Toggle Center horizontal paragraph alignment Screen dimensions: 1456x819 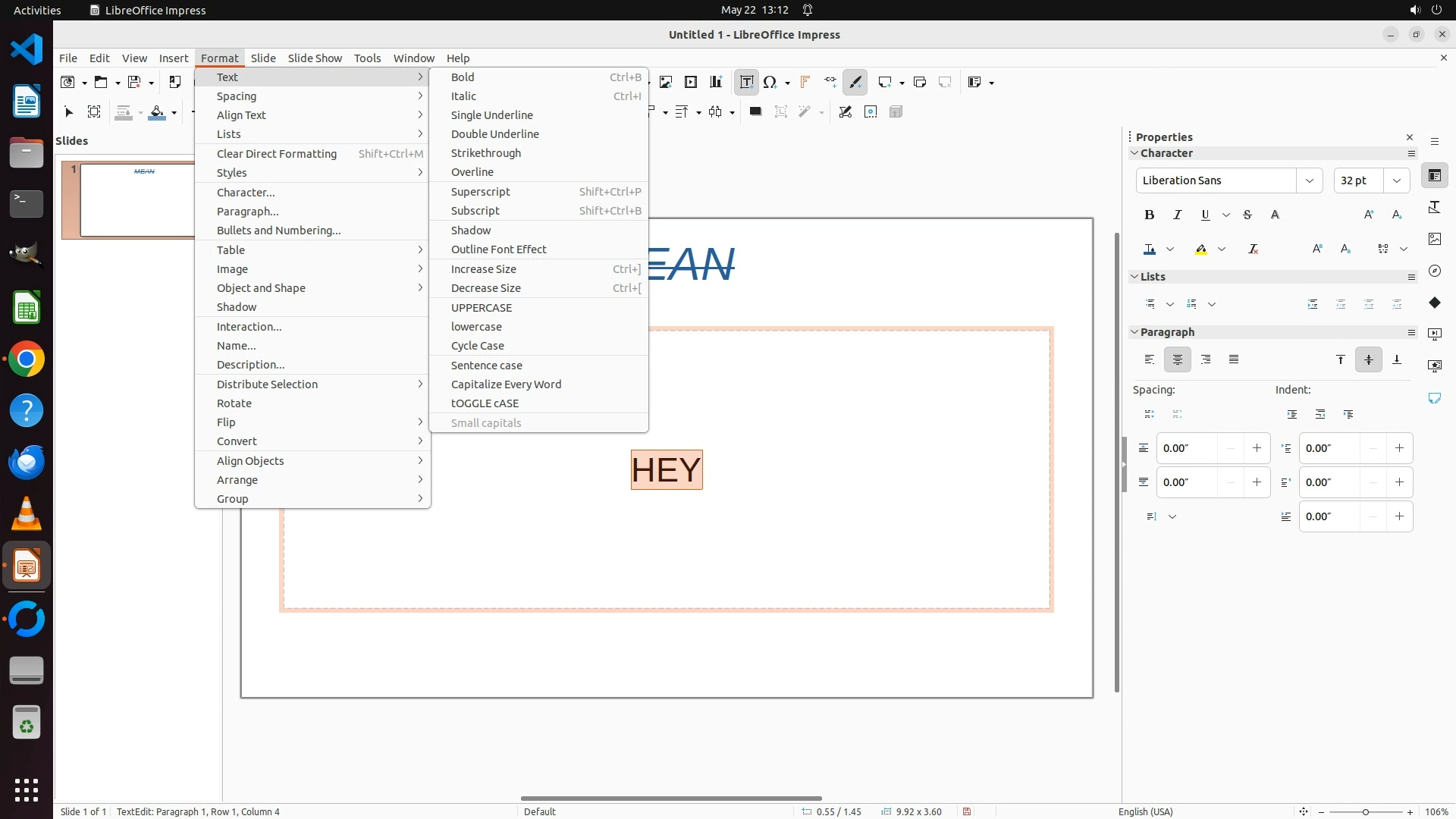coord(1178,359)
